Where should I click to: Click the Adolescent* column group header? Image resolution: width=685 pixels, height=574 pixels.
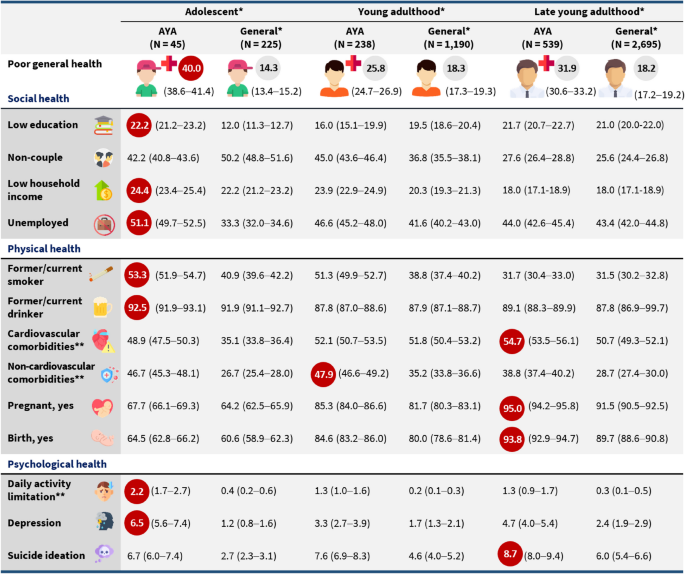tap(214, 12)
